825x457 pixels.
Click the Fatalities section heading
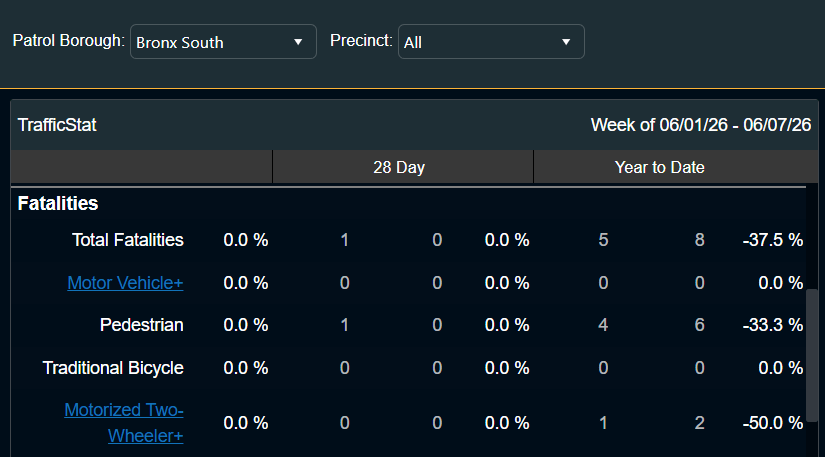(58, 204)
